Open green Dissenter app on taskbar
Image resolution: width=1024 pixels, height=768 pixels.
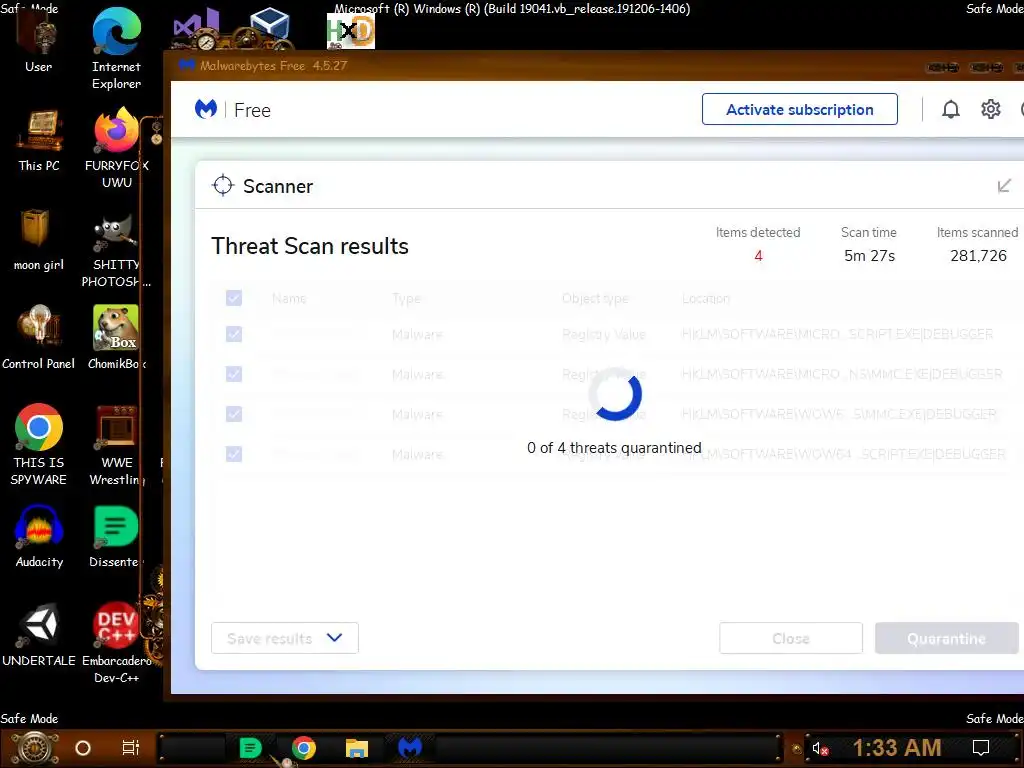tap(250, 748)
